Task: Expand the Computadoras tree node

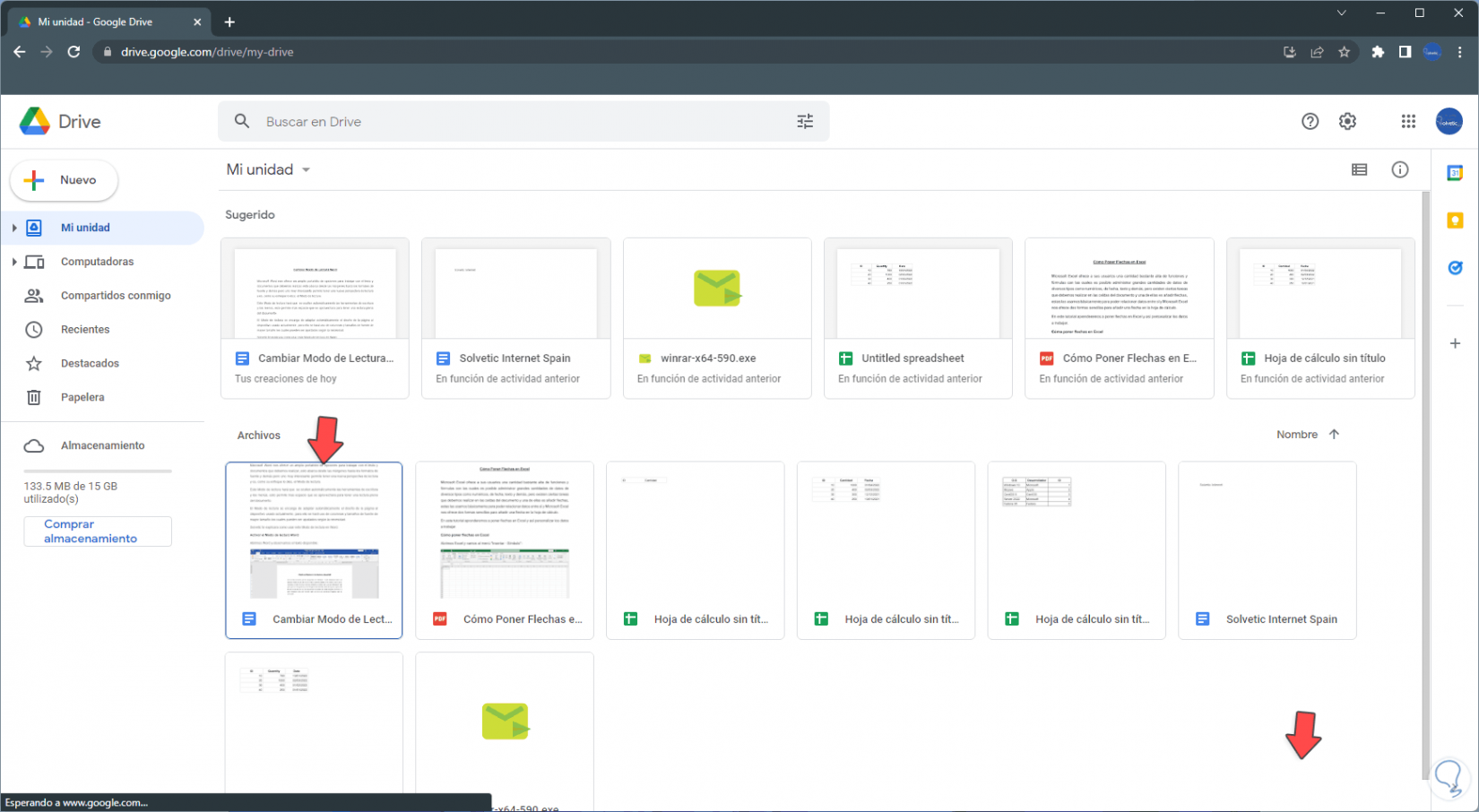Action: coord(14,262)
